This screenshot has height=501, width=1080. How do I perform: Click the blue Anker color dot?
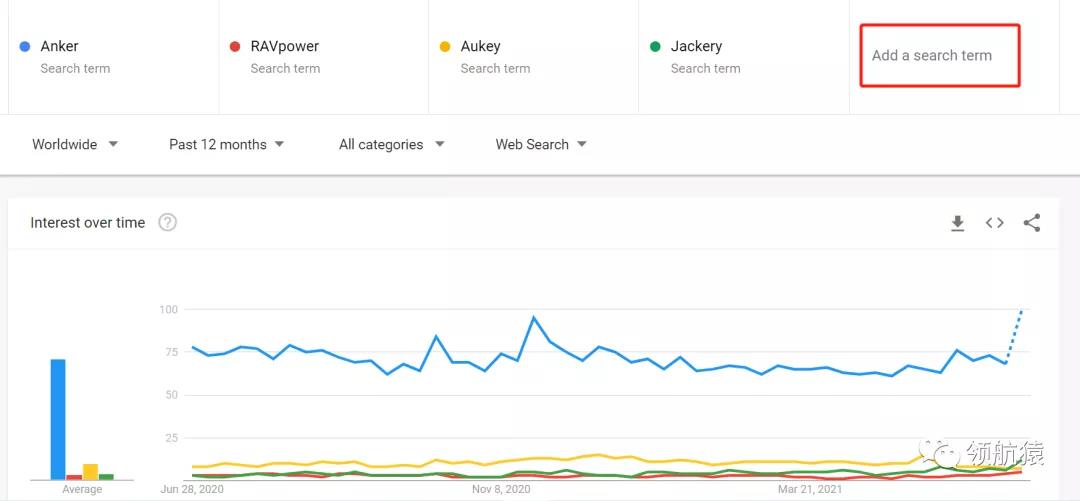(x=25, y=47)
